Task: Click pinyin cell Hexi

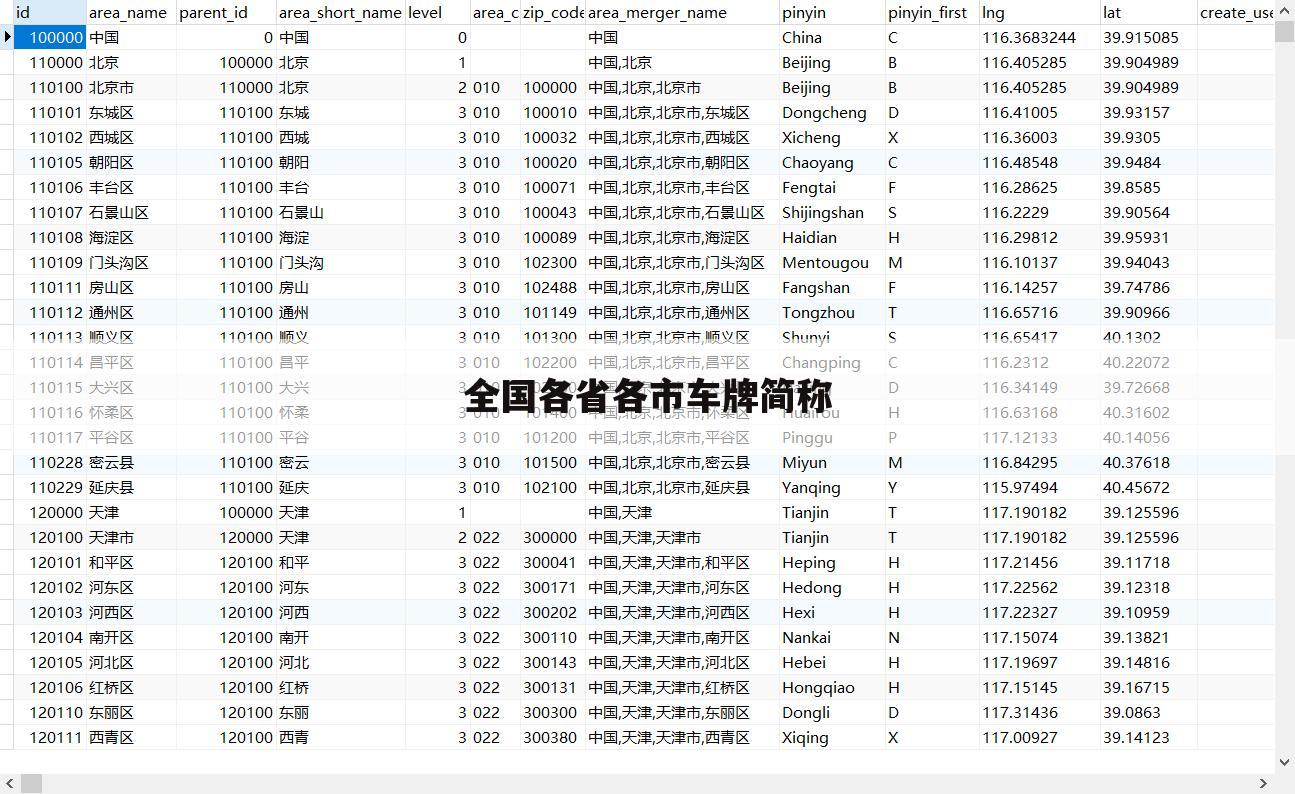Action: (x=832, y=612)
